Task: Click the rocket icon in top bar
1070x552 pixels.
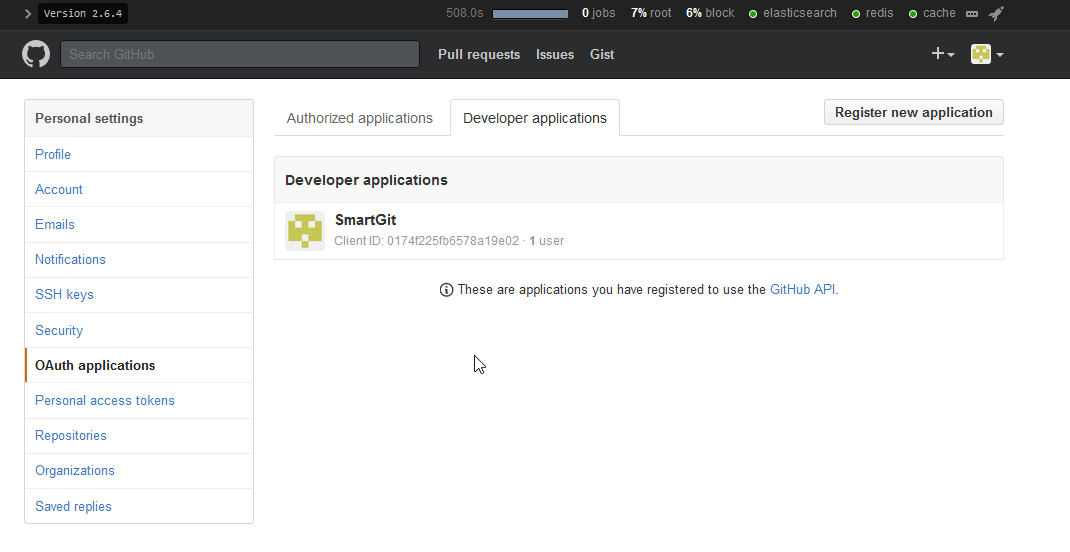Action: point(996,14)
